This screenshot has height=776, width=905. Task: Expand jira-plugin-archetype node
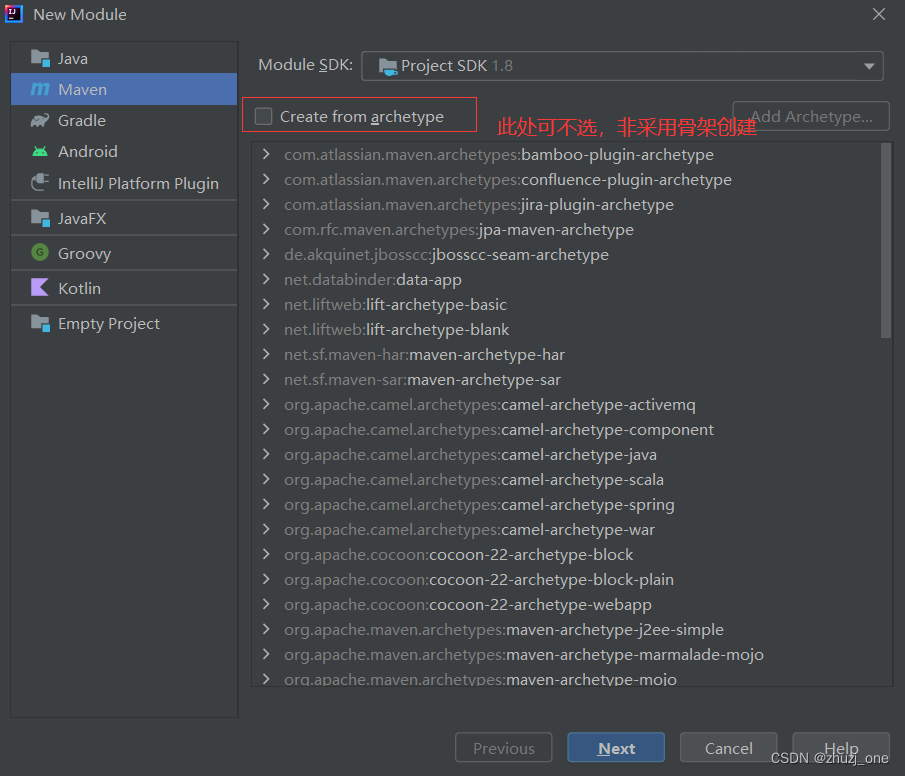266,204
